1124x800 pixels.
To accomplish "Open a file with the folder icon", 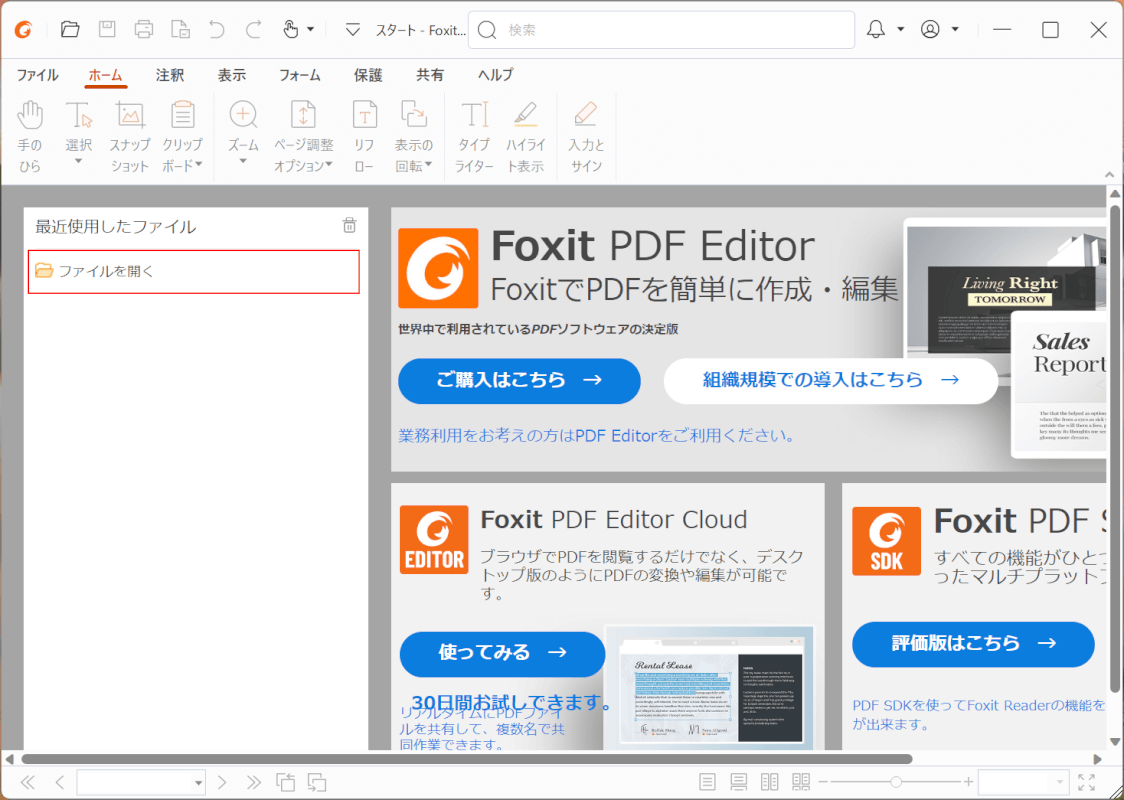I will (70, 29).
